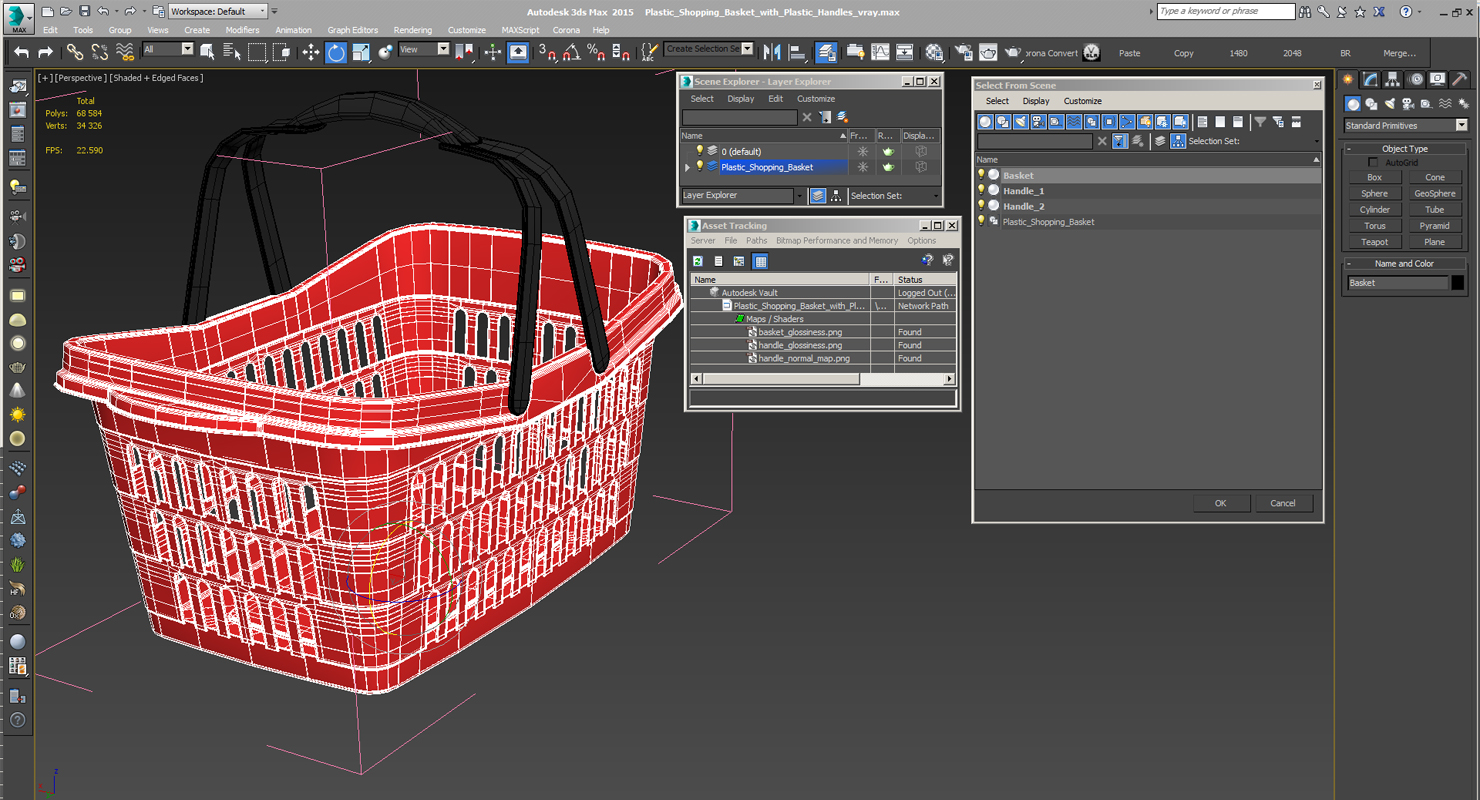Image resolution: width=1480 pixels, height=800 pixels.
Task: Click the Merge... toolbar button
Action: click(x=1399, y=53)
